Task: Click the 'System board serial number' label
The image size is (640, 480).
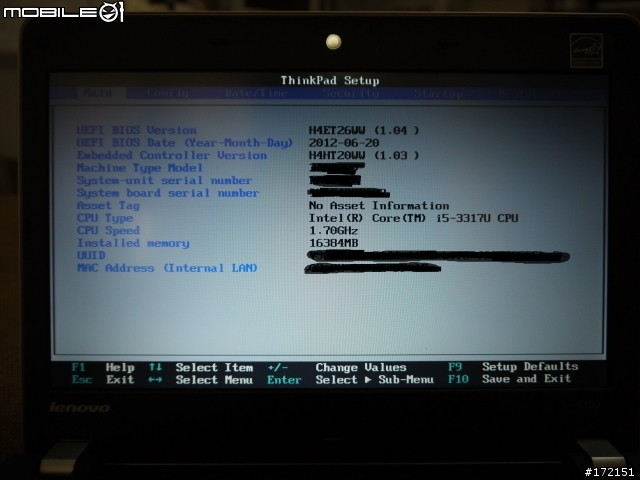Action: point(168,193)
